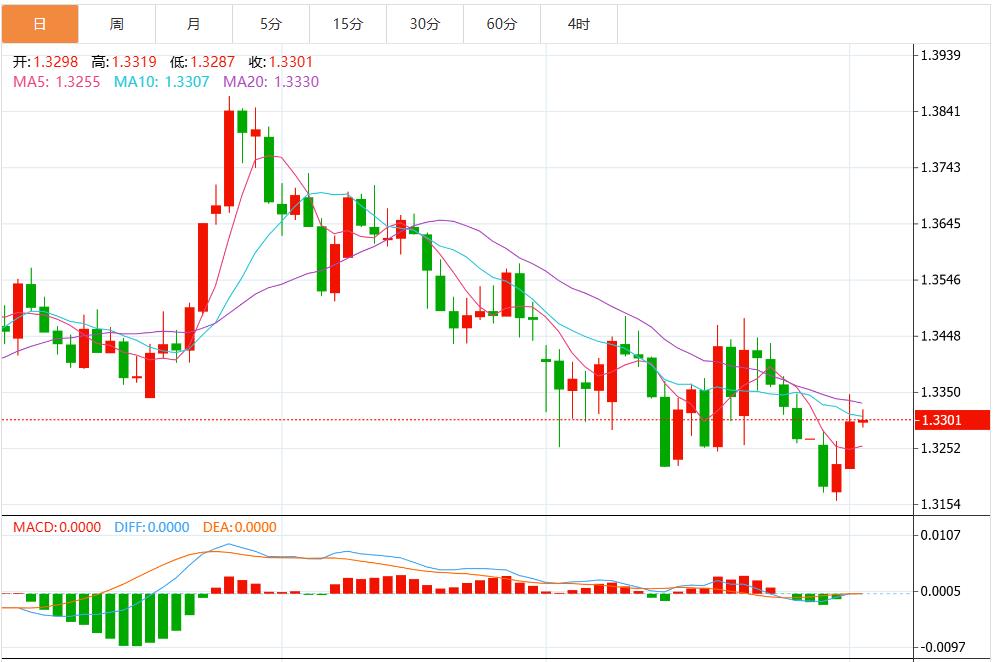The width and height of the screenshot is (1000, 662).
Task: Switch to the 日 daily chart tab
Action: 39,24
